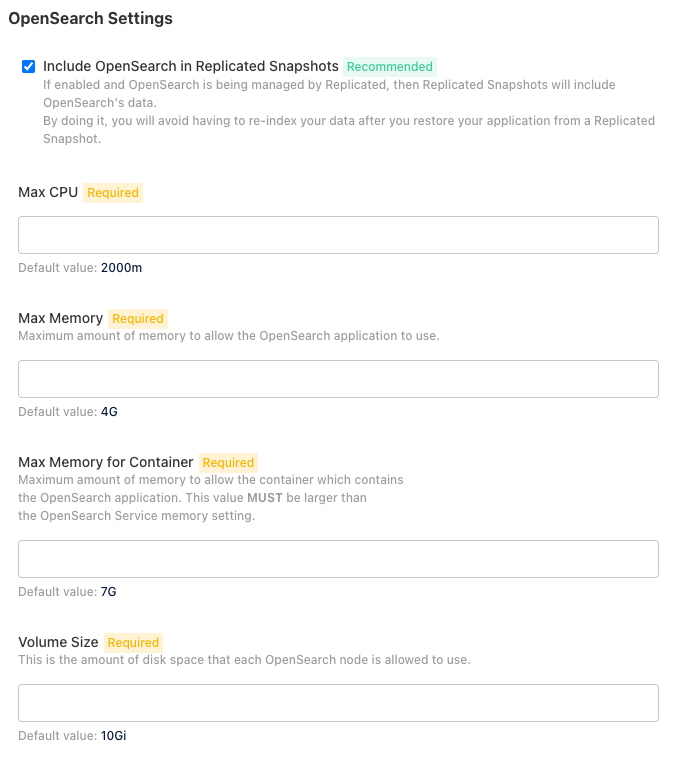Click the green Recommended badge

point(390,67)
